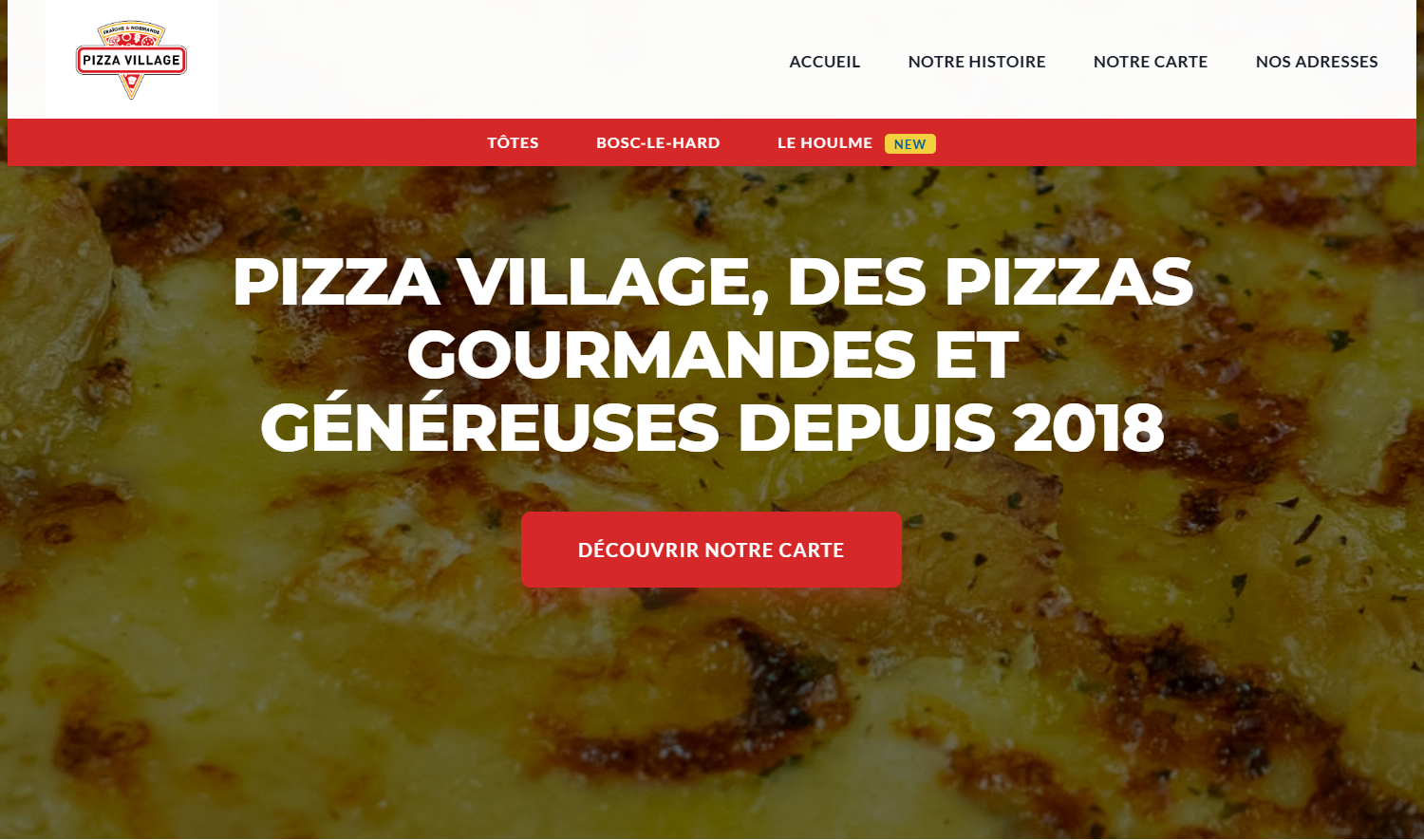Click the word 'GOURMANDES' in the headline
1424x840 pixels.
[x=662, y=355]
